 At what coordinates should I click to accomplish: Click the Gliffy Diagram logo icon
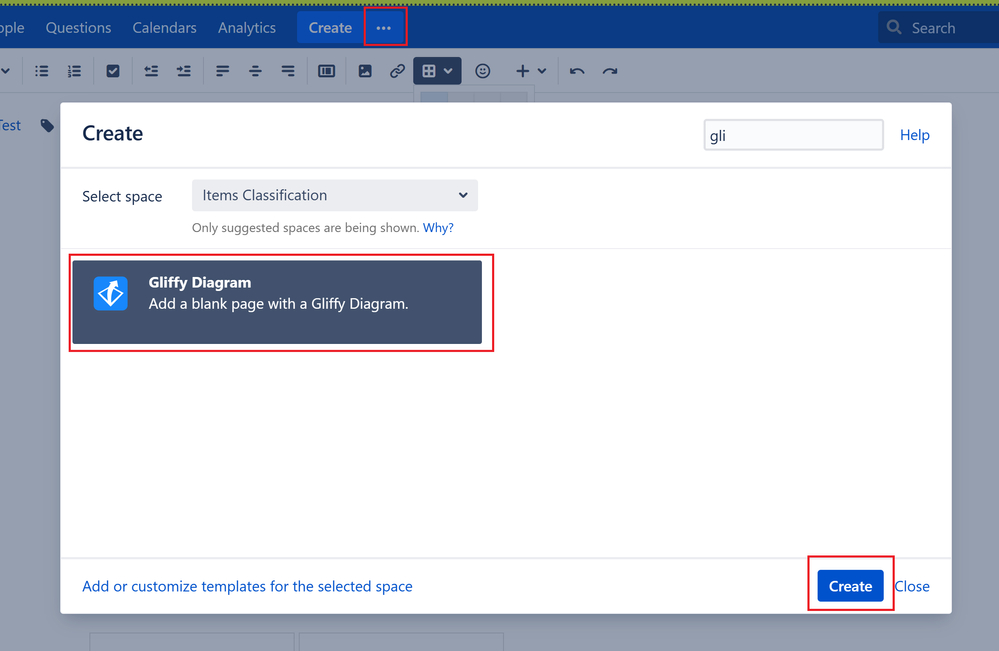click(111, 294)
